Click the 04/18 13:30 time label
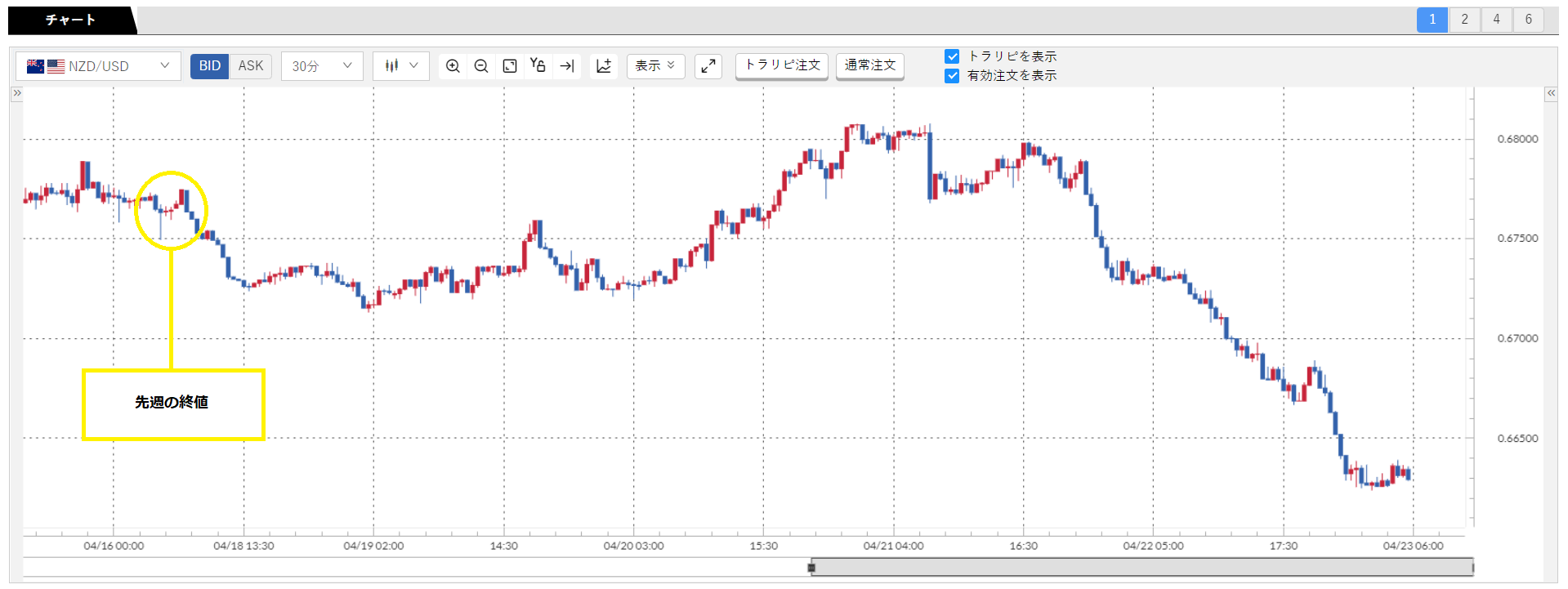The height and width of the screenshot is (589, 1568). coord(243,546)
